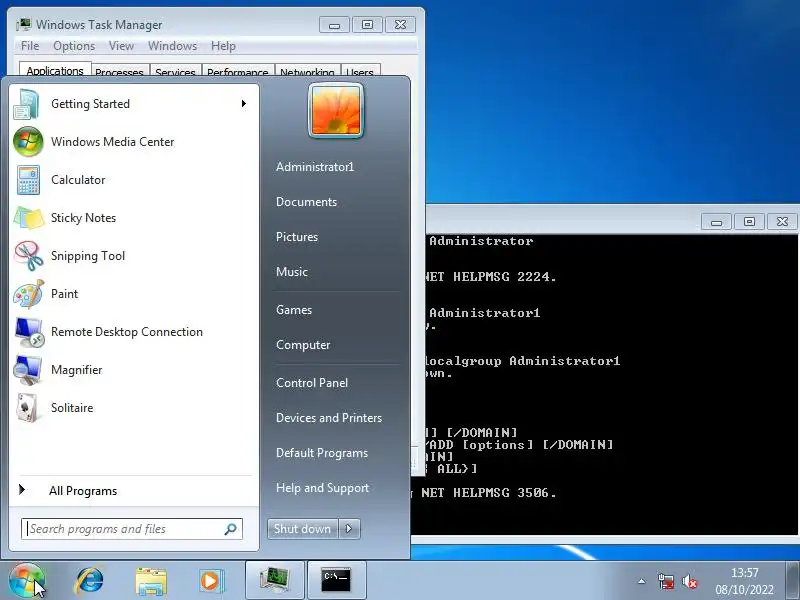Open the Snipping Tool

[x=132, y=256]
